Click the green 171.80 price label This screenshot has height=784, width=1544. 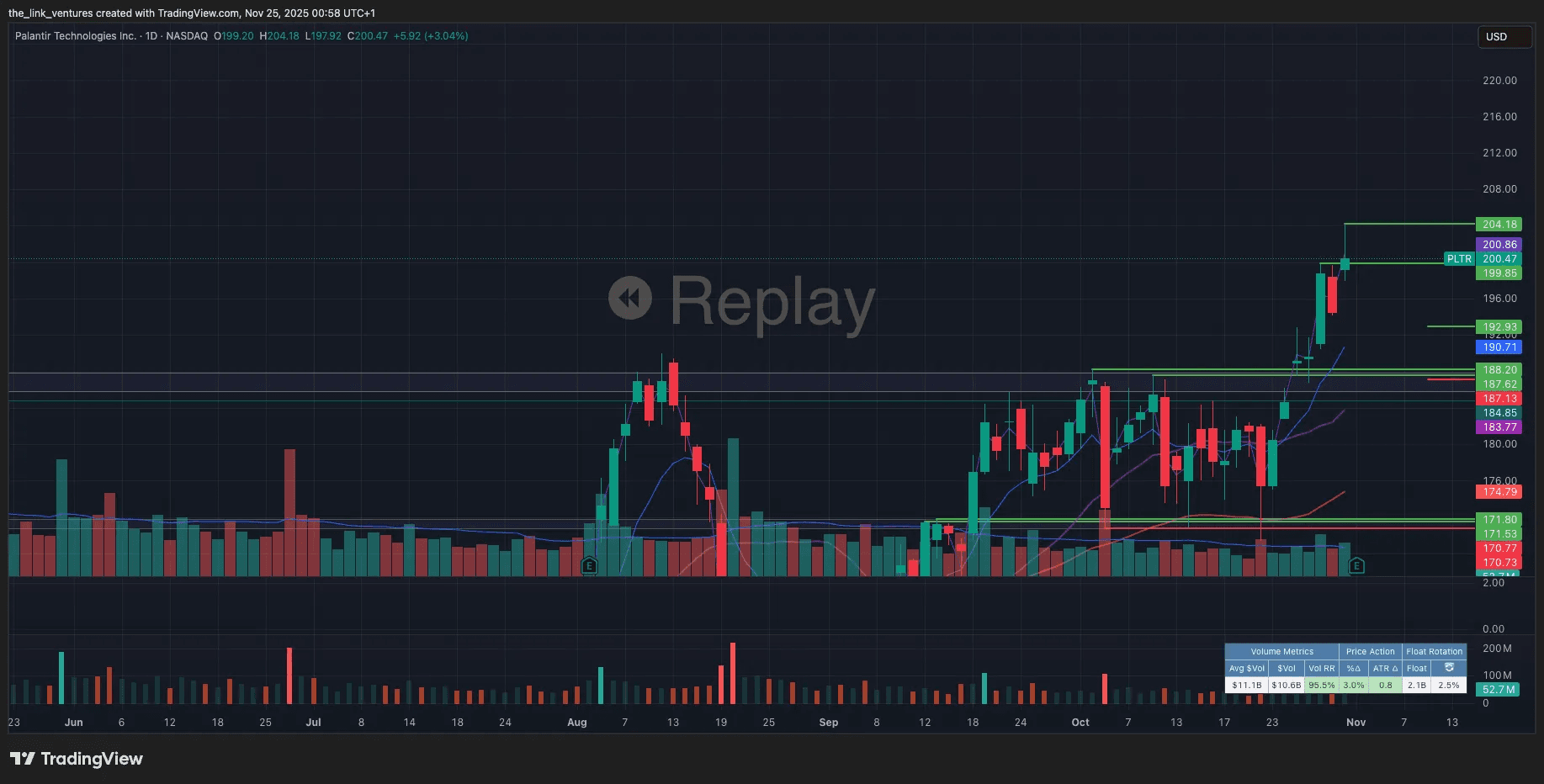pos(1499,520)
